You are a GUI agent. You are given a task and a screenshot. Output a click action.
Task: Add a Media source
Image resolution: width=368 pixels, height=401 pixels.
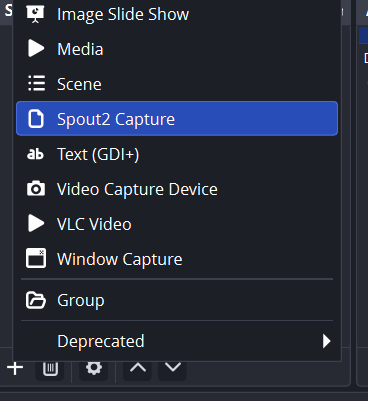pos(177,49)
